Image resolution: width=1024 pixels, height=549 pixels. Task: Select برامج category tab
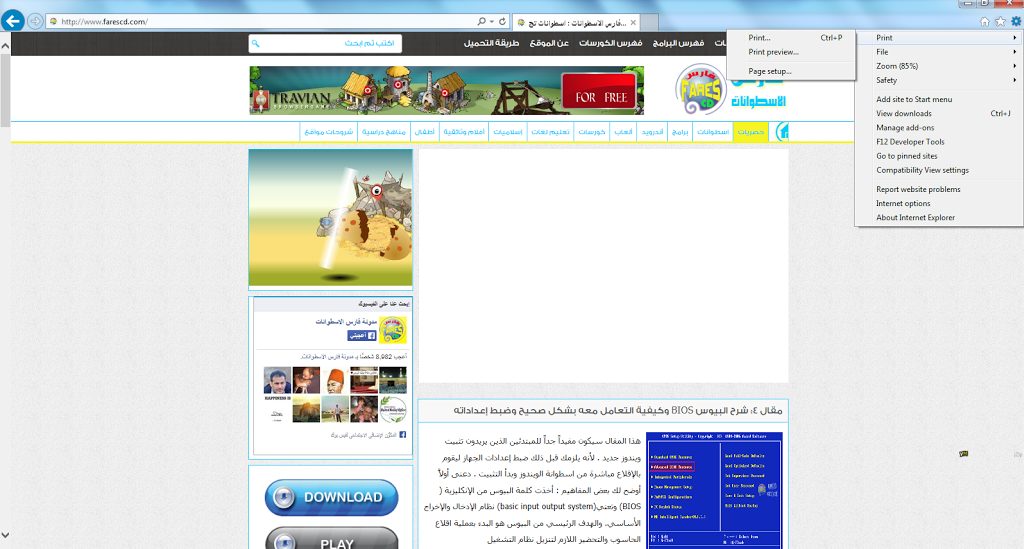[x=680, y=132]
